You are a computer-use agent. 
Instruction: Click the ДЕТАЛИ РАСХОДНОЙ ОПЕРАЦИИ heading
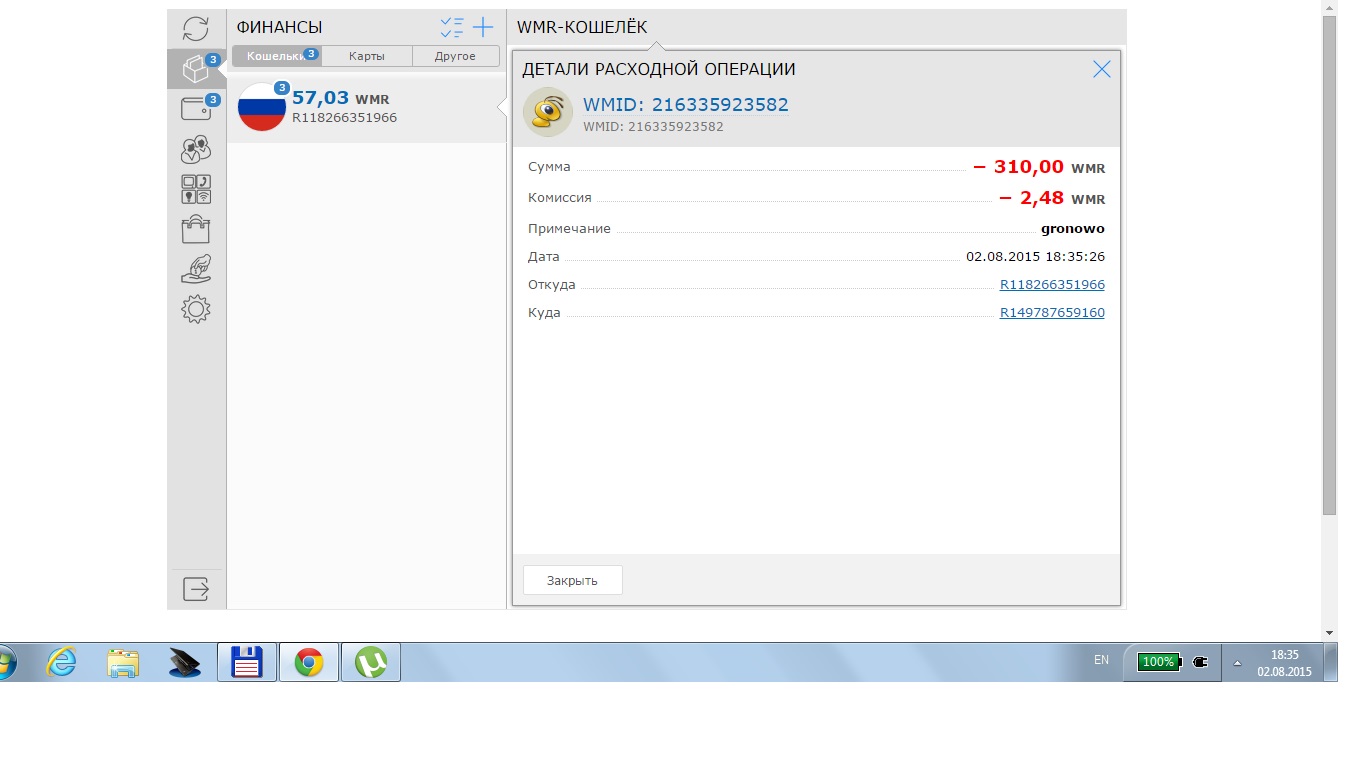659,70
